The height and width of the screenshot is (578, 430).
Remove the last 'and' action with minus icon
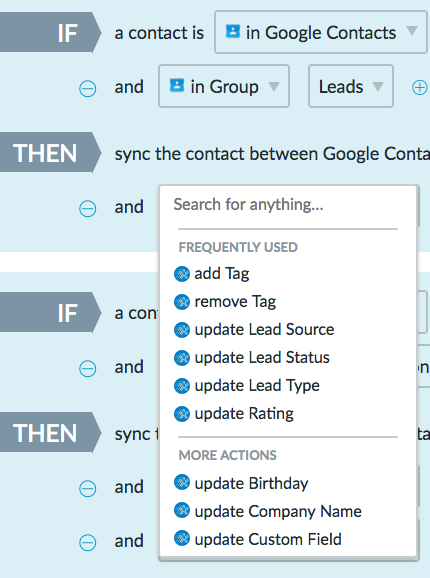coord(88,542)
